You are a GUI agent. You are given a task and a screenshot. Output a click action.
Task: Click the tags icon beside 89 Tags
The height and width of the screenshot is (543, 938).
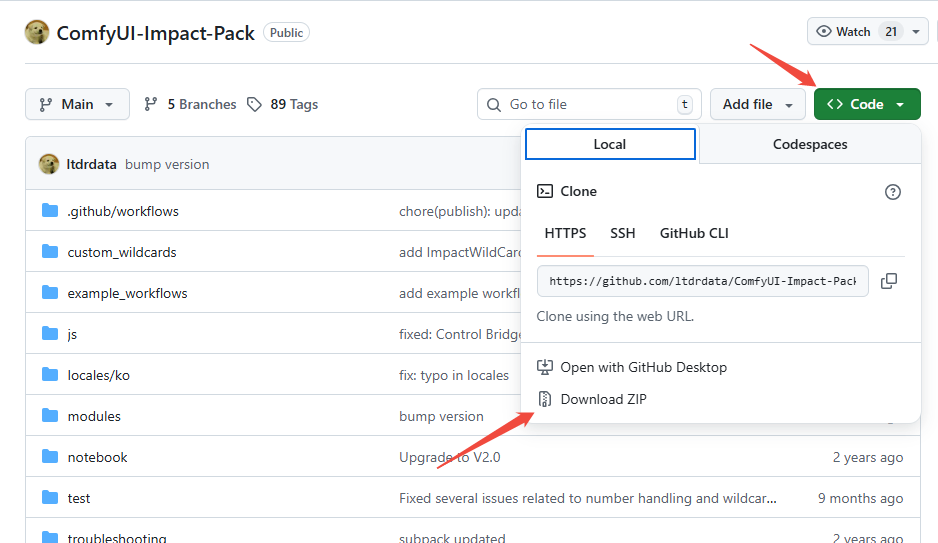(x=255, y=104)
